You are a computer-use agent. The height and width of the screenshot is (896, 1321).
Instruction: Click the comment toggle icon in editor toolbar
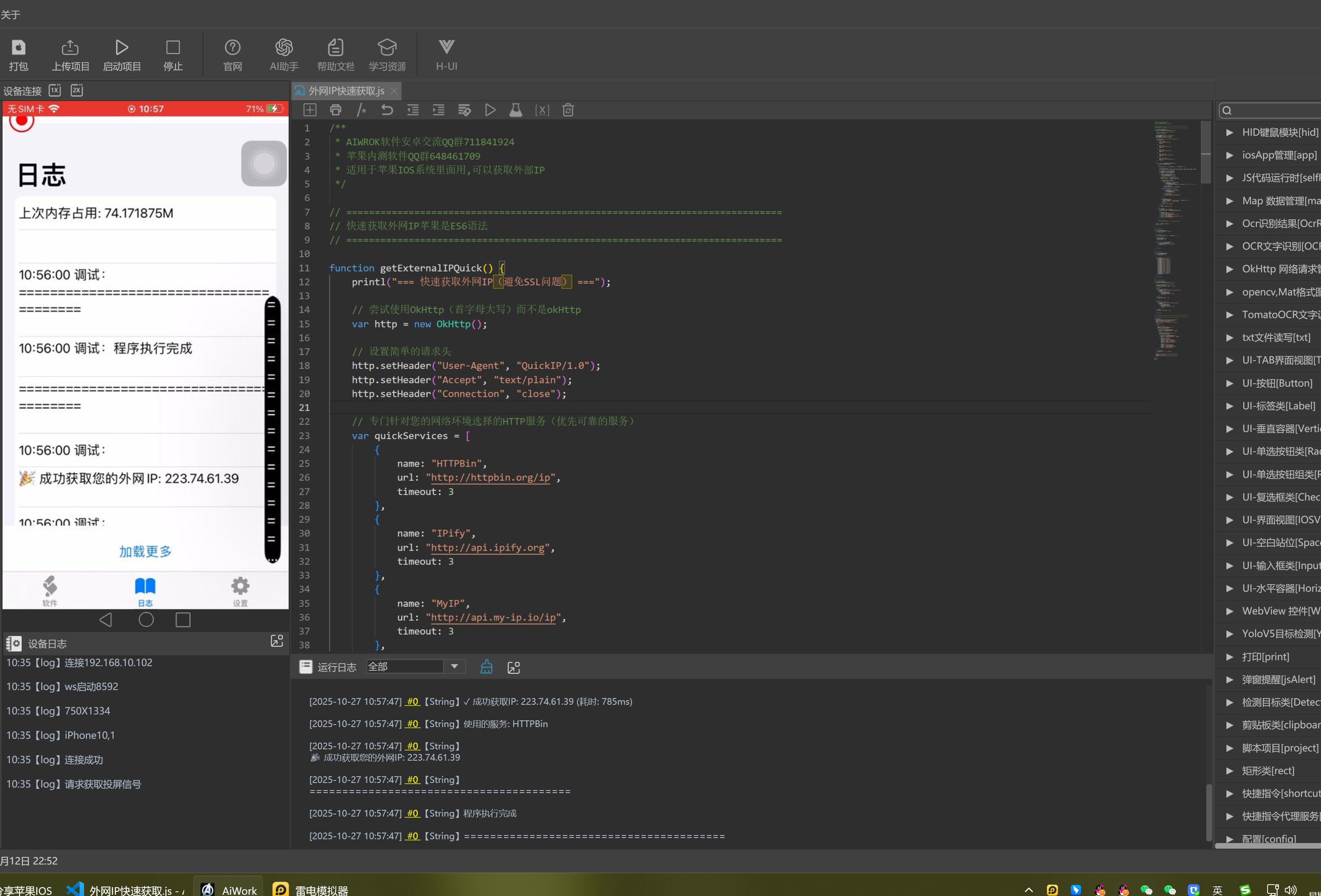point(361,110)
